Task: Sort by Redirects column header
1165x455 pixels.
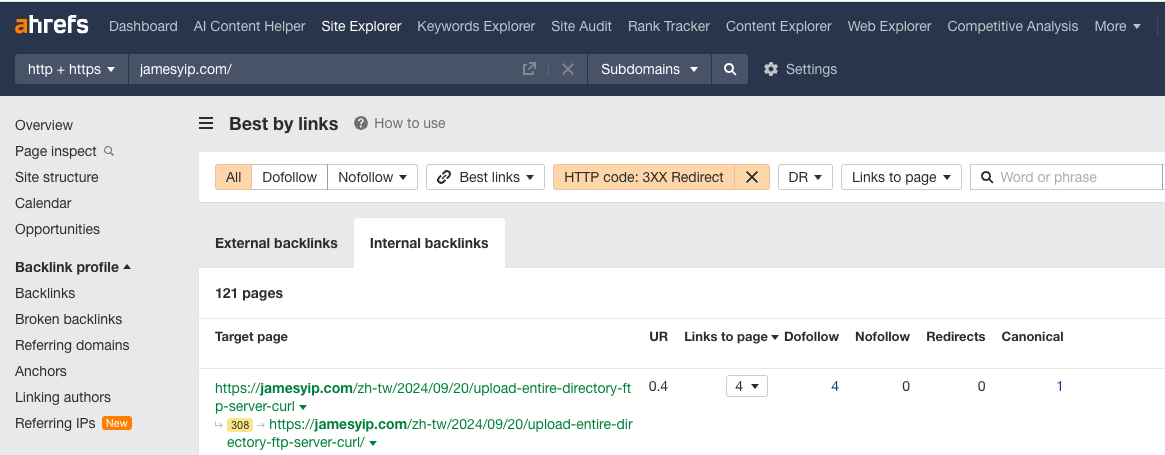Action: tap(955, 337)
